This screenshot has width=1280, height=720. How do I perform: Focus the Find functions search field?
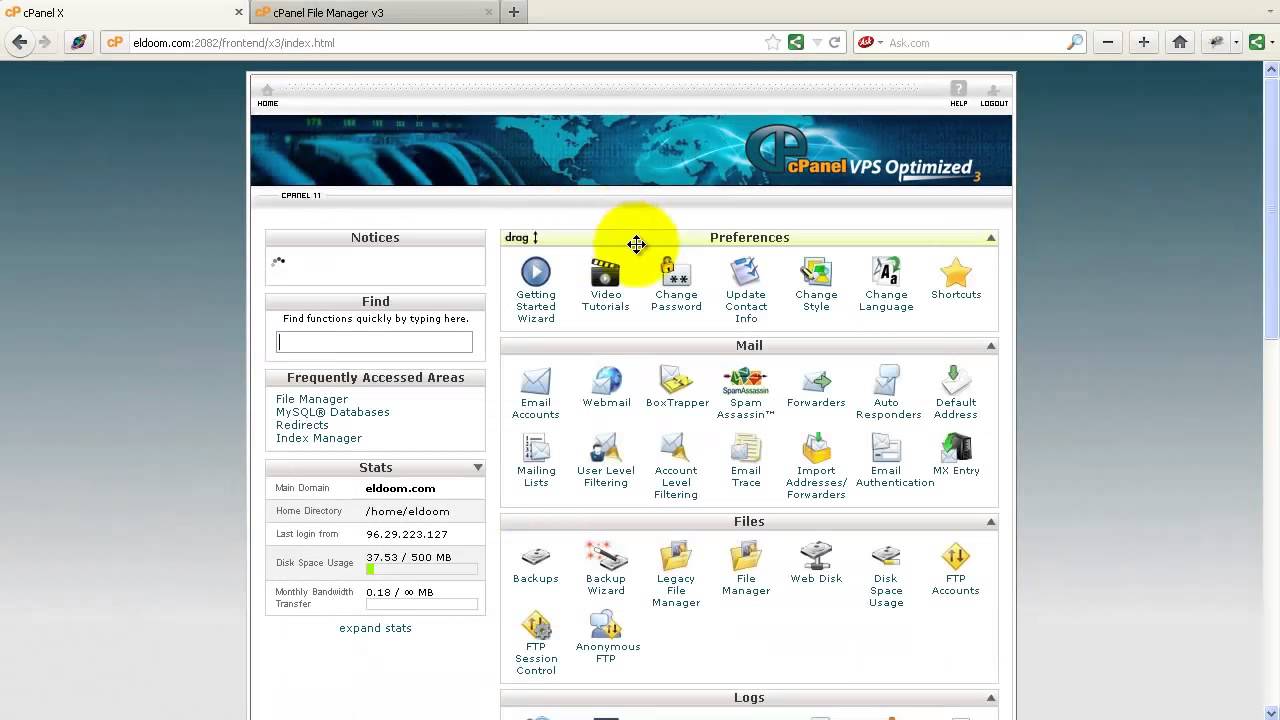(x=374, y=342)
